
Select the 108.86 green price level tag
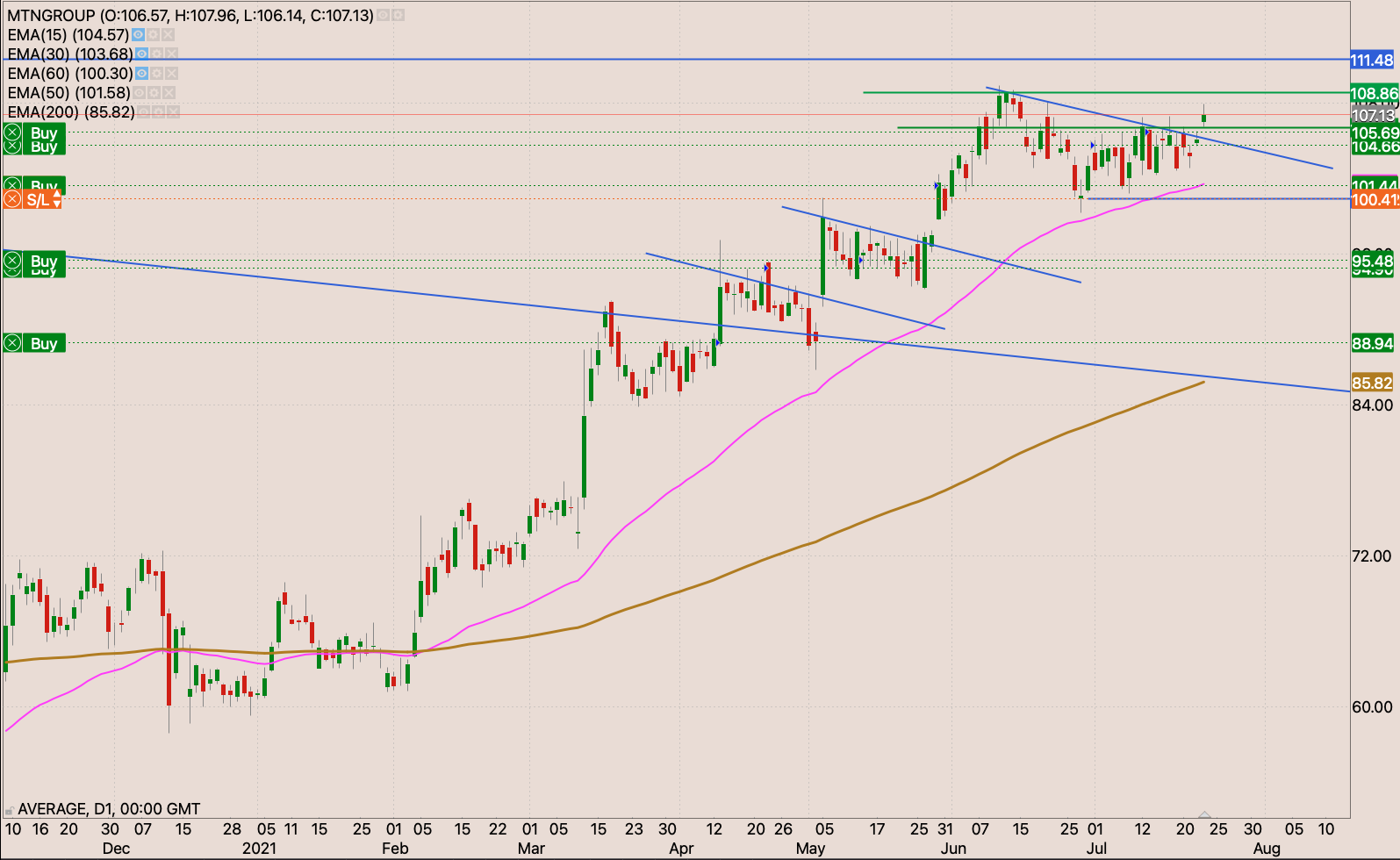coord(1374,93)
